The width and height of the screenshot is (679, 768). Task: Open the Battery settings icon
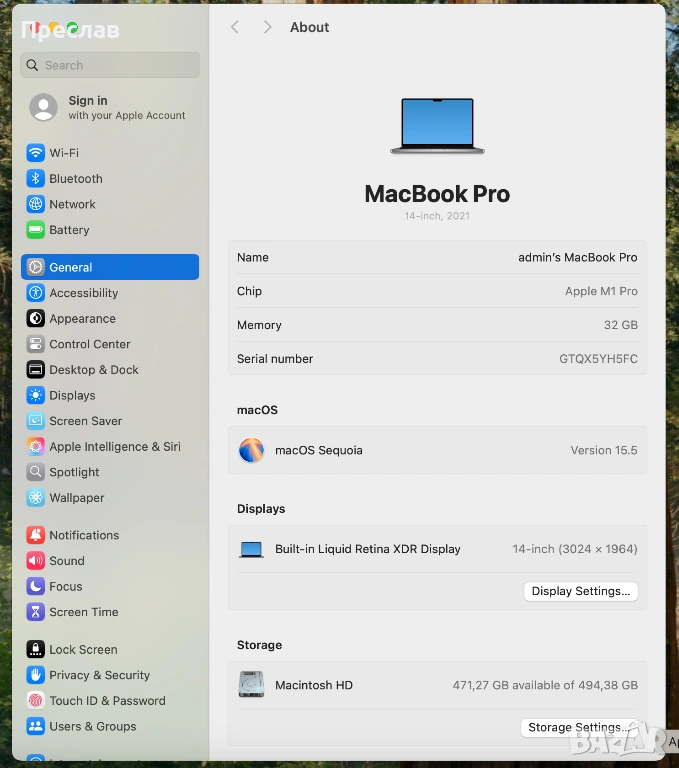tap(36, 230)
